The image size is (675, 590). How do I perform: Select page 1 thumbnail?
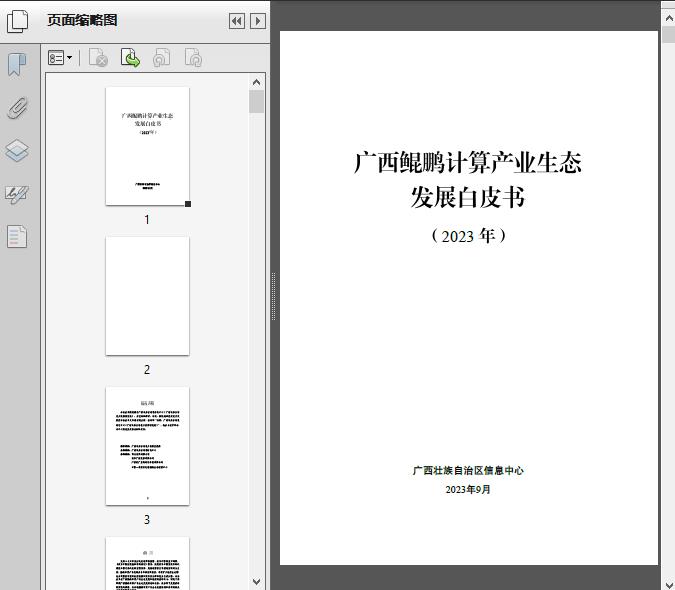click(147, 146)
